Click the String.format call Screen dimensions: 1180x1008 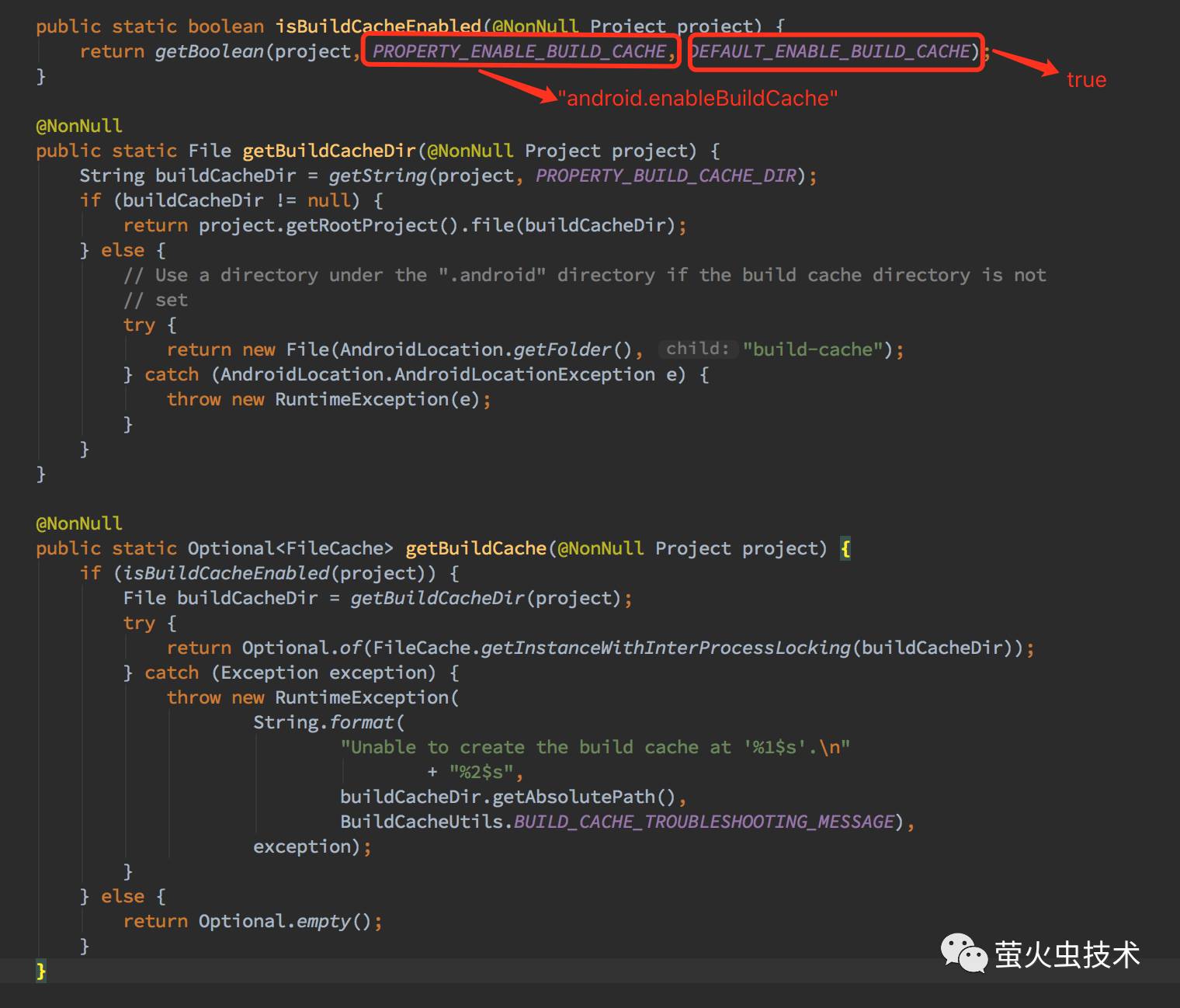point(324,722)
